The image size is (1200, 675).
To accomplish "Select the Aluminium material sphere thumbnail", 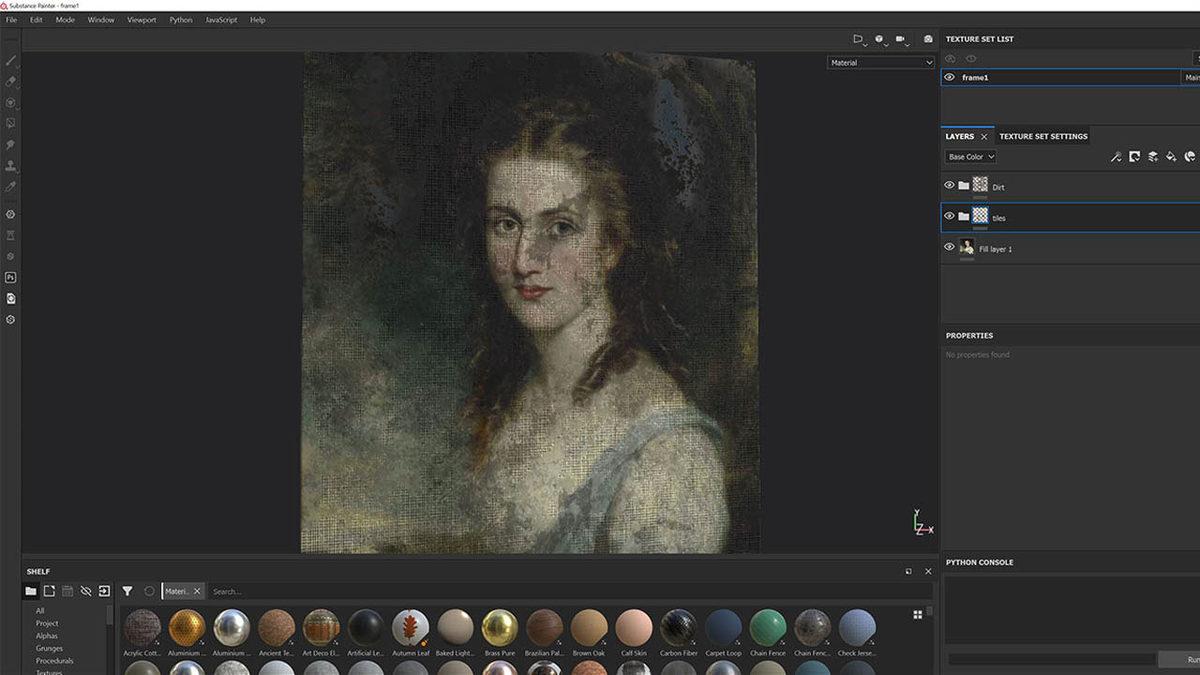I will click(187, 628).
